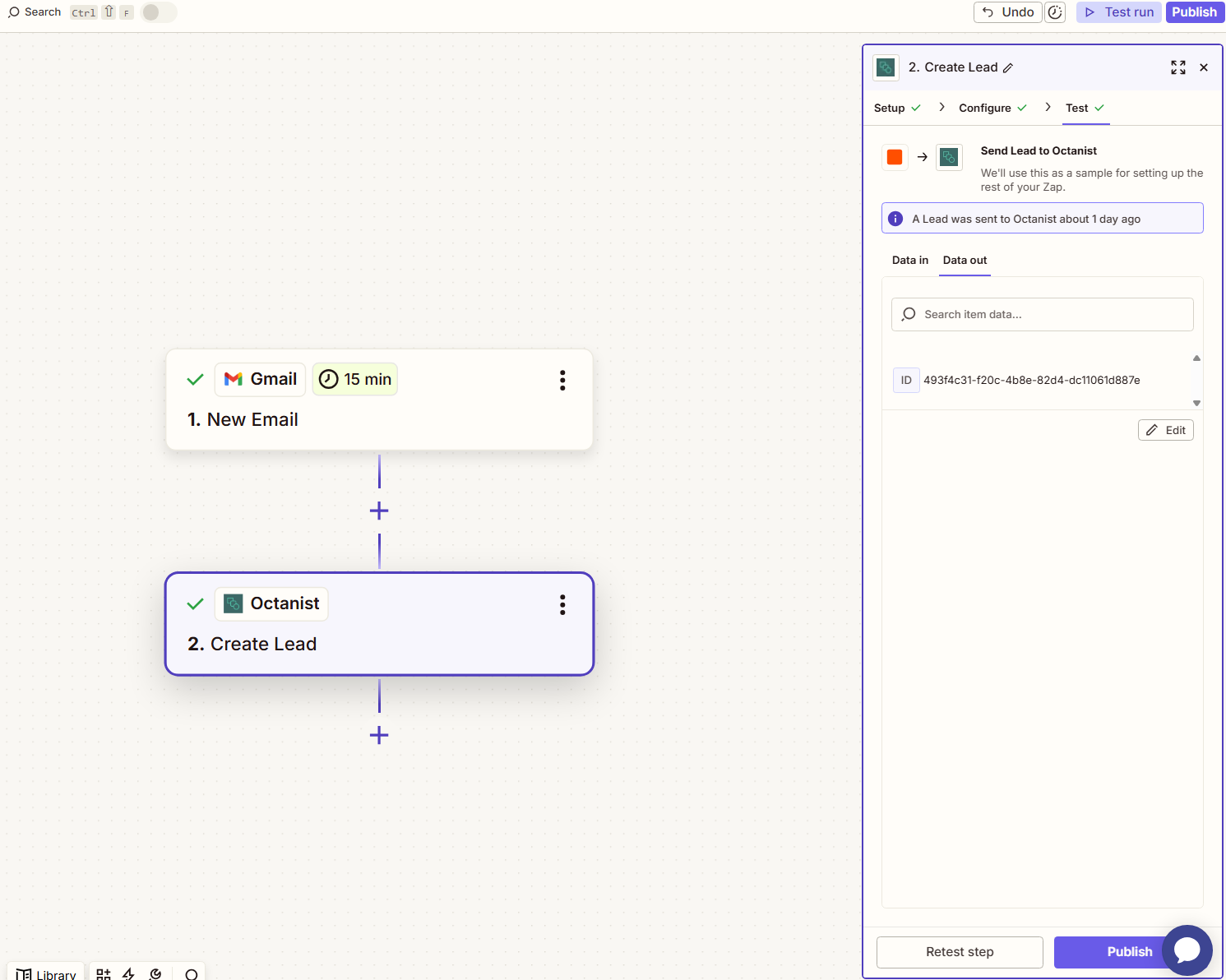This screenshot has height=980, width=1226.
Task: Click the Gmail icon on the New Email step
Action: click(234, 379)
